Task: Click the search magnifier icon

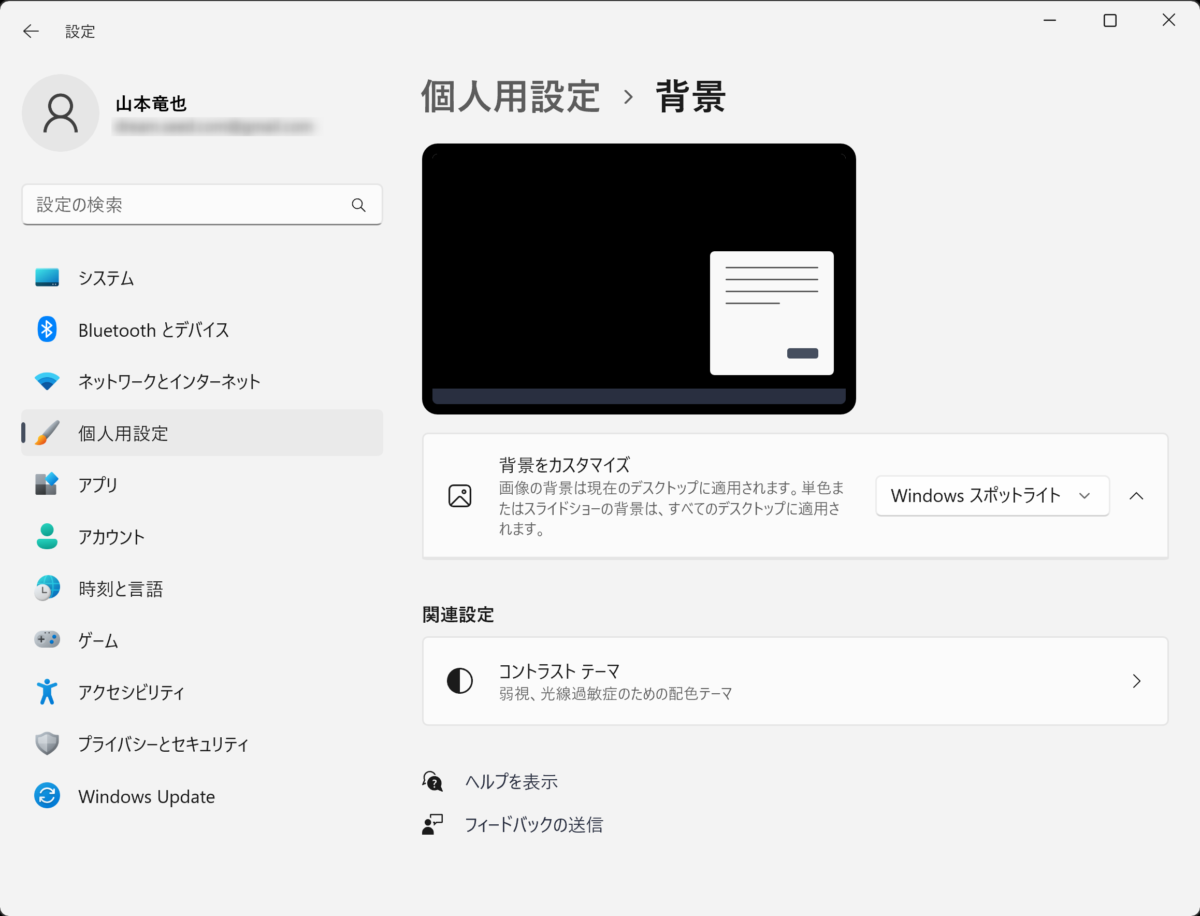Action: 359,205
